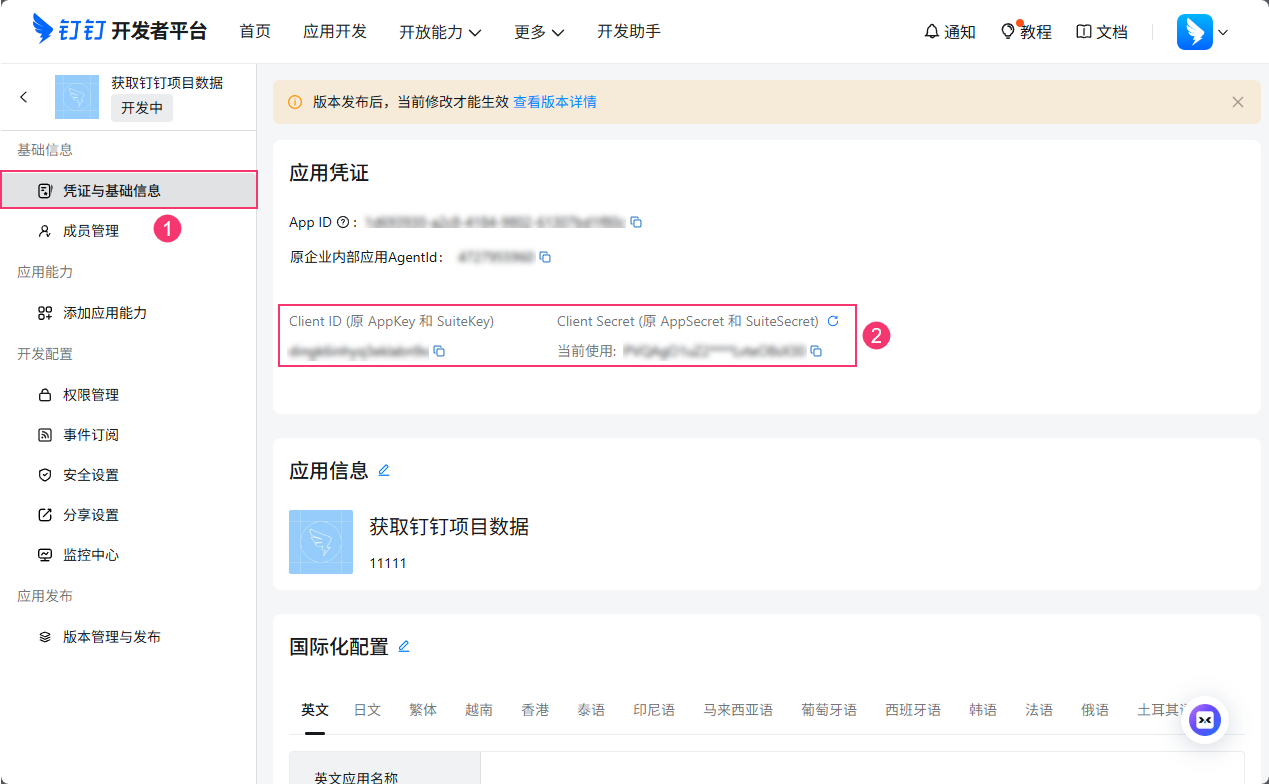
Task: Click the app description 11111
Action: pyautogui.click(x=388, y=563)
